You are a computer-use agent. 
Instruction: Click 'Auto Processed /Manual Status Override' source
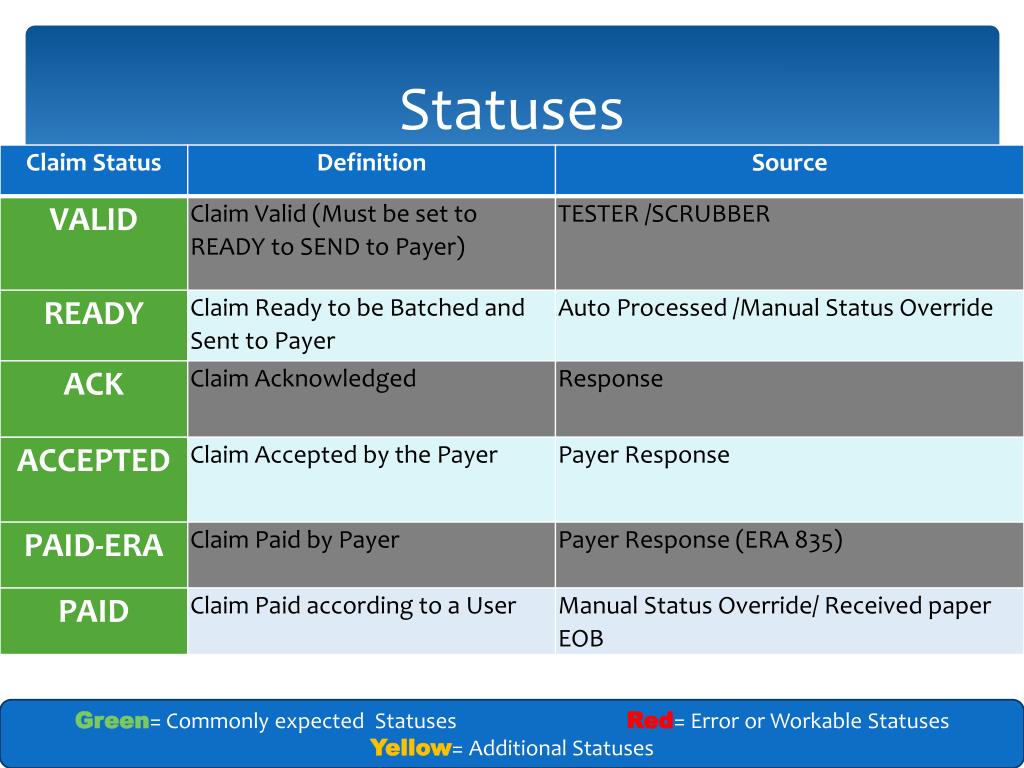pos(789,325)
